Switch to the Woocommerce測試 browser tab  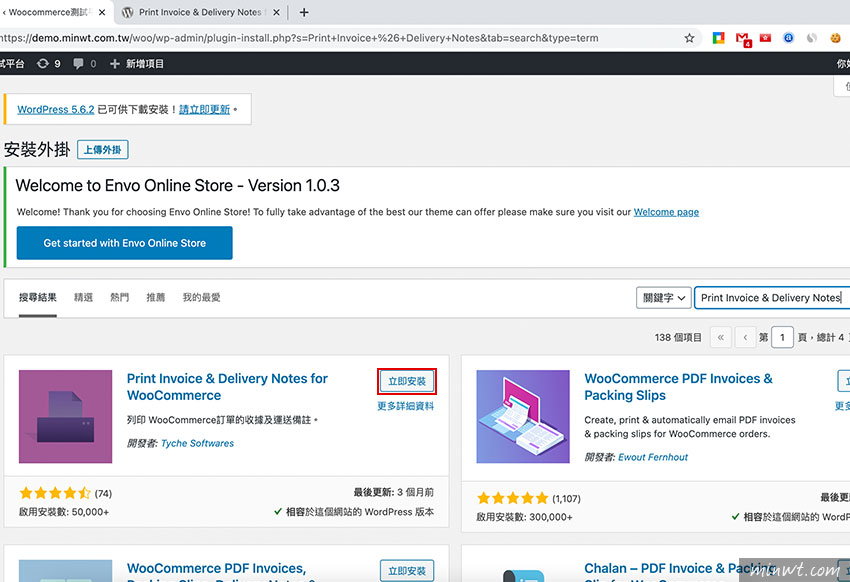pyautogui.click(x=50, y=12)
